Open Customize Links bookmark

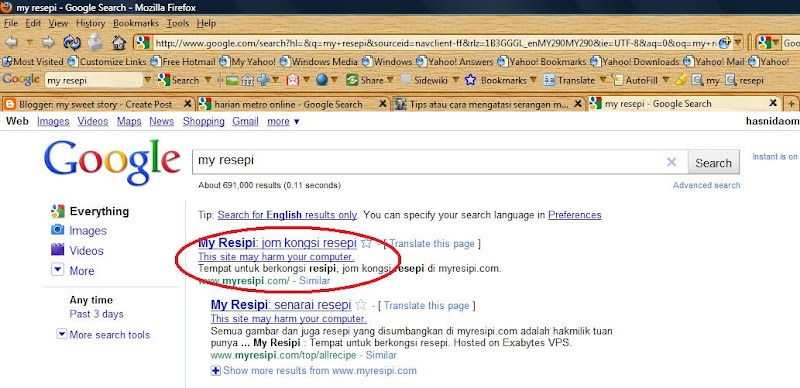107,62
